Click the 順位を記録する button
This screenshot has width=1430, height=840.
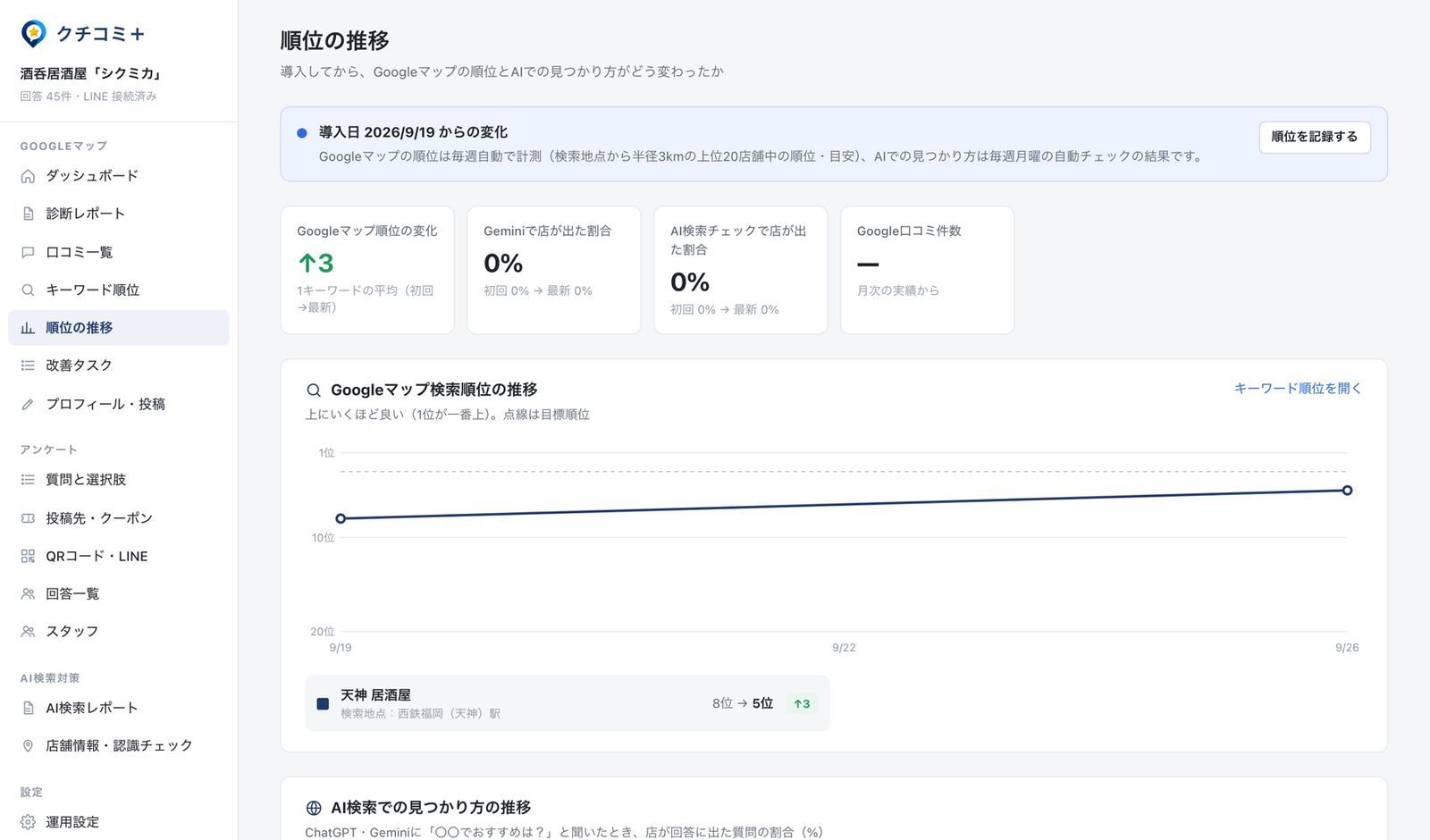tap(1315, 137)
